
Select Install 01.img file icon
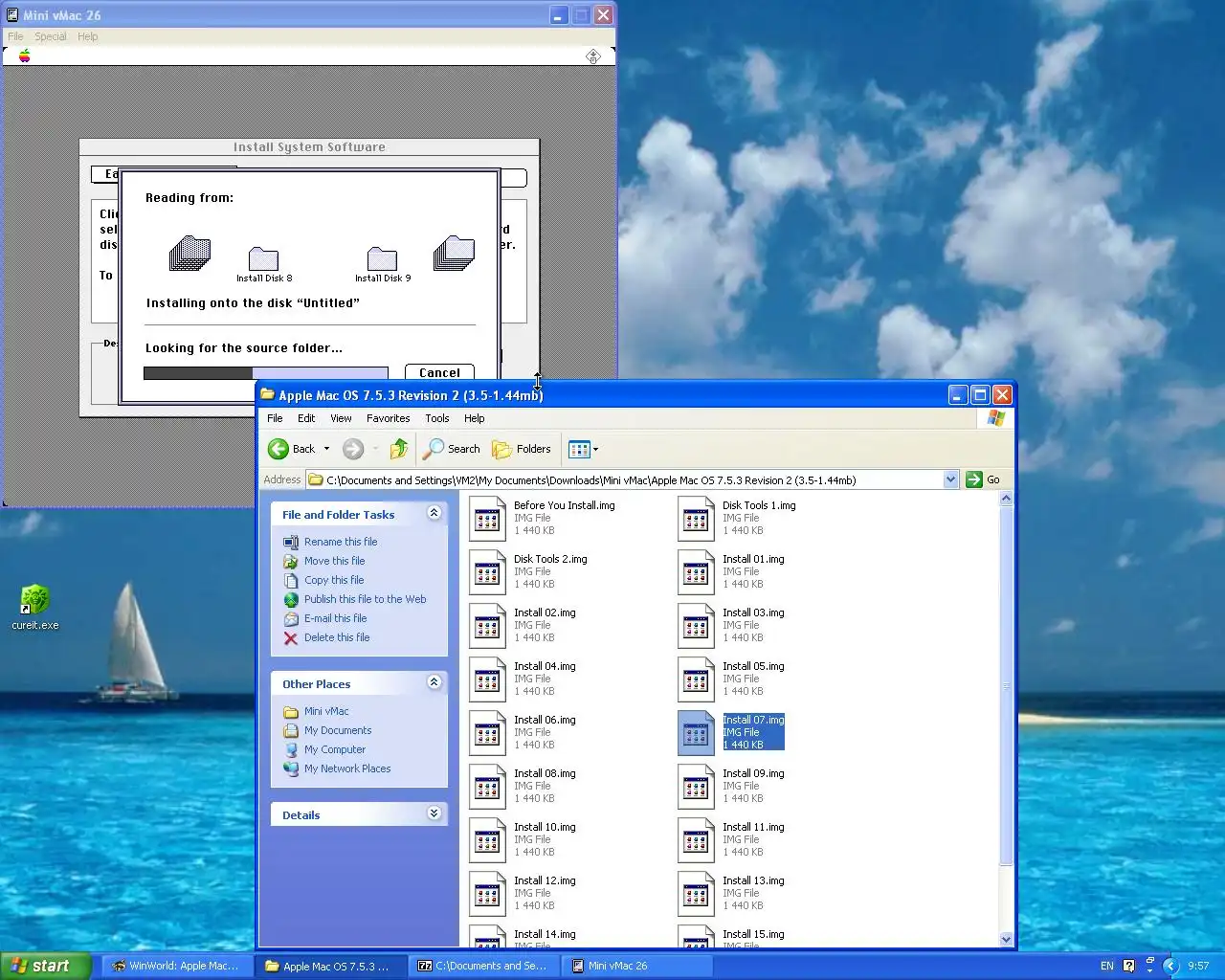[696, 571]
